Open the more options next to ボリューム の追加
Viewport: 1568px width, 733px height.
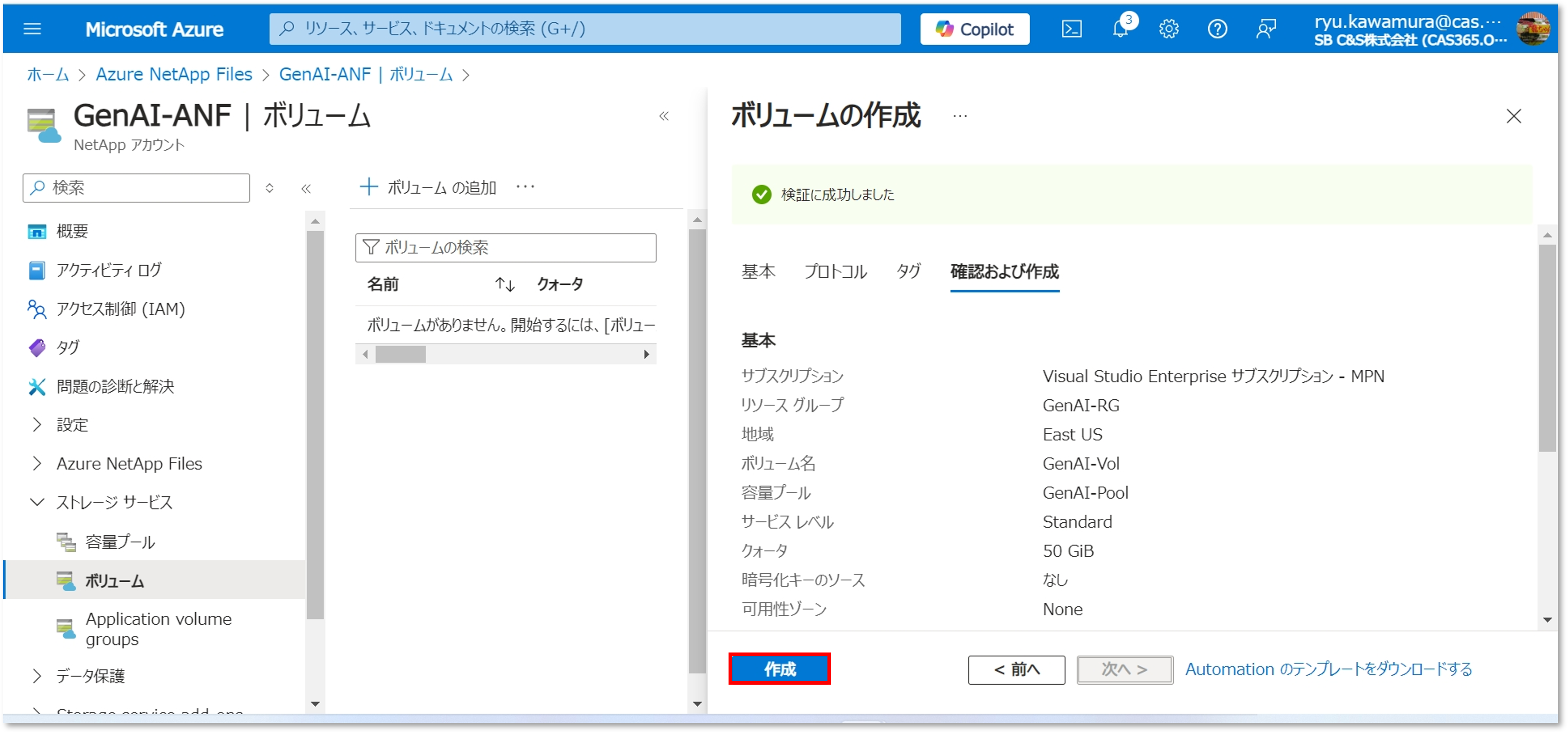point(525,187)
